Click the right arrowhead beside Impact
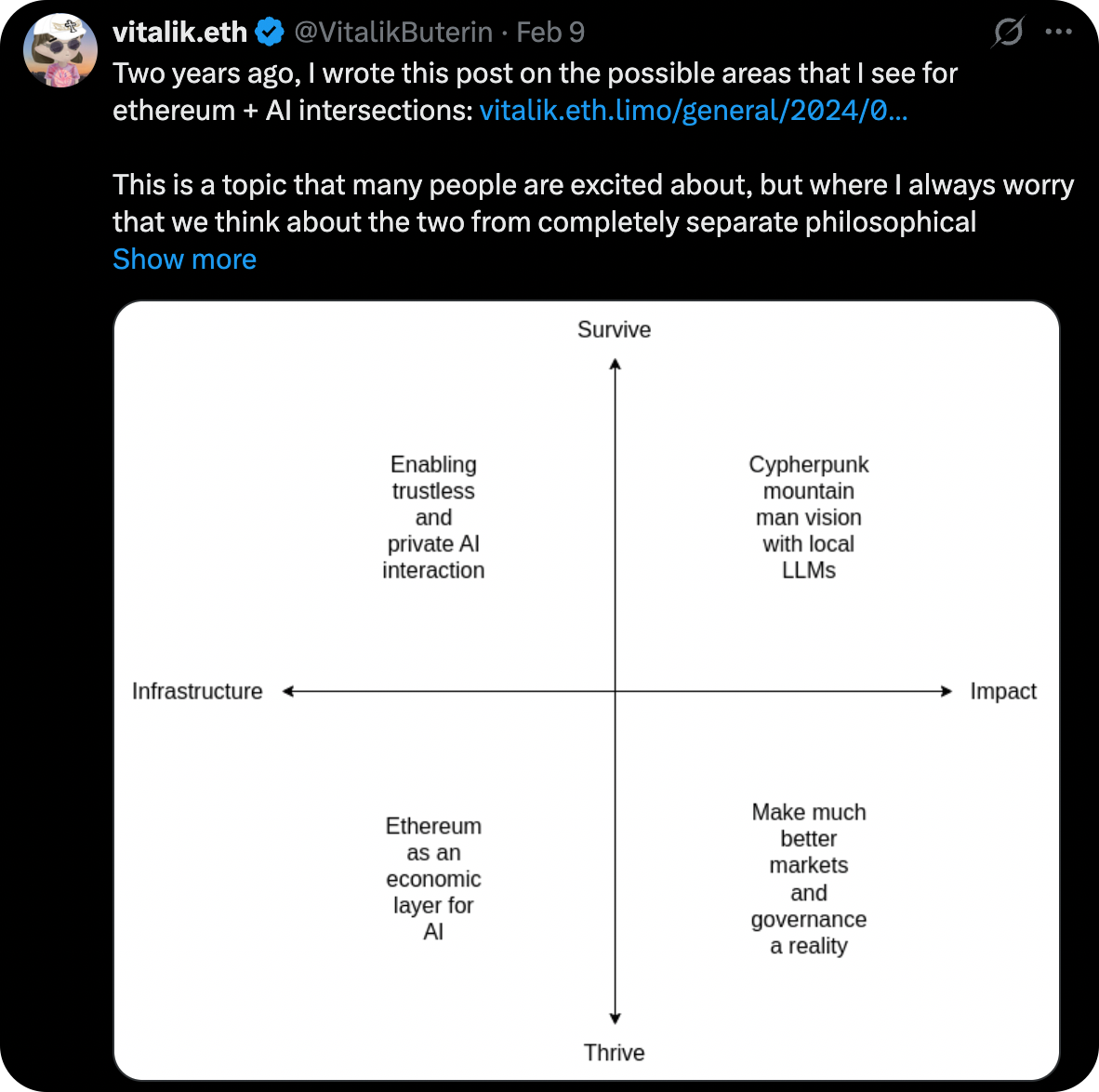This screenshot has width=1099, height=1092. coord(947,691)
